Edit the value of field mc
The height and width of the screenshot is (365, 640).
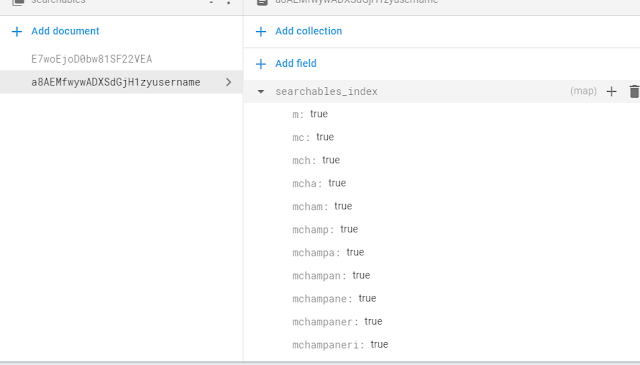(x=325, y=137)
